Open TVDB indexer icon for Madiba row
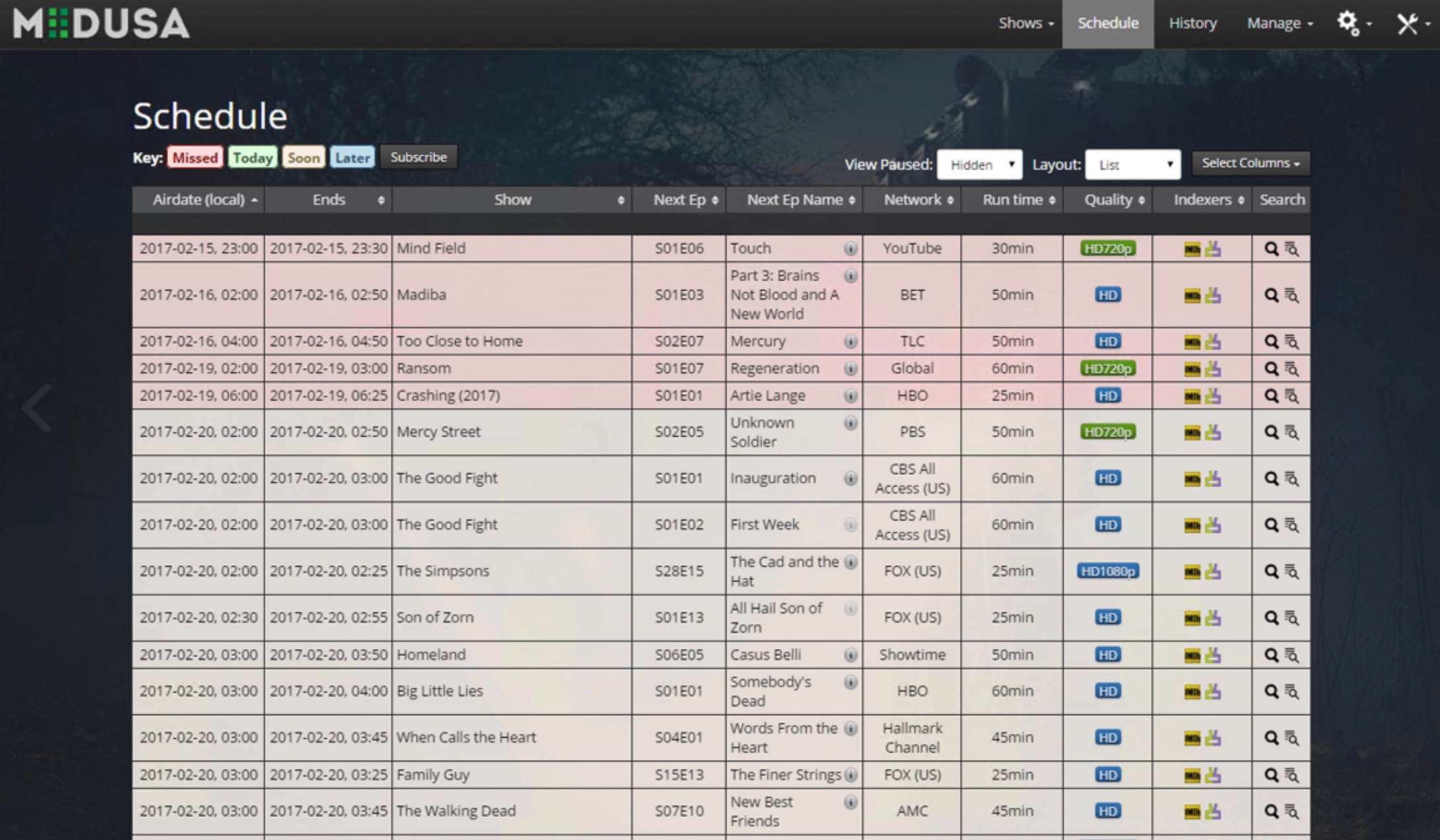This screenshot has width=1440, height=840. click(1213, 295)
